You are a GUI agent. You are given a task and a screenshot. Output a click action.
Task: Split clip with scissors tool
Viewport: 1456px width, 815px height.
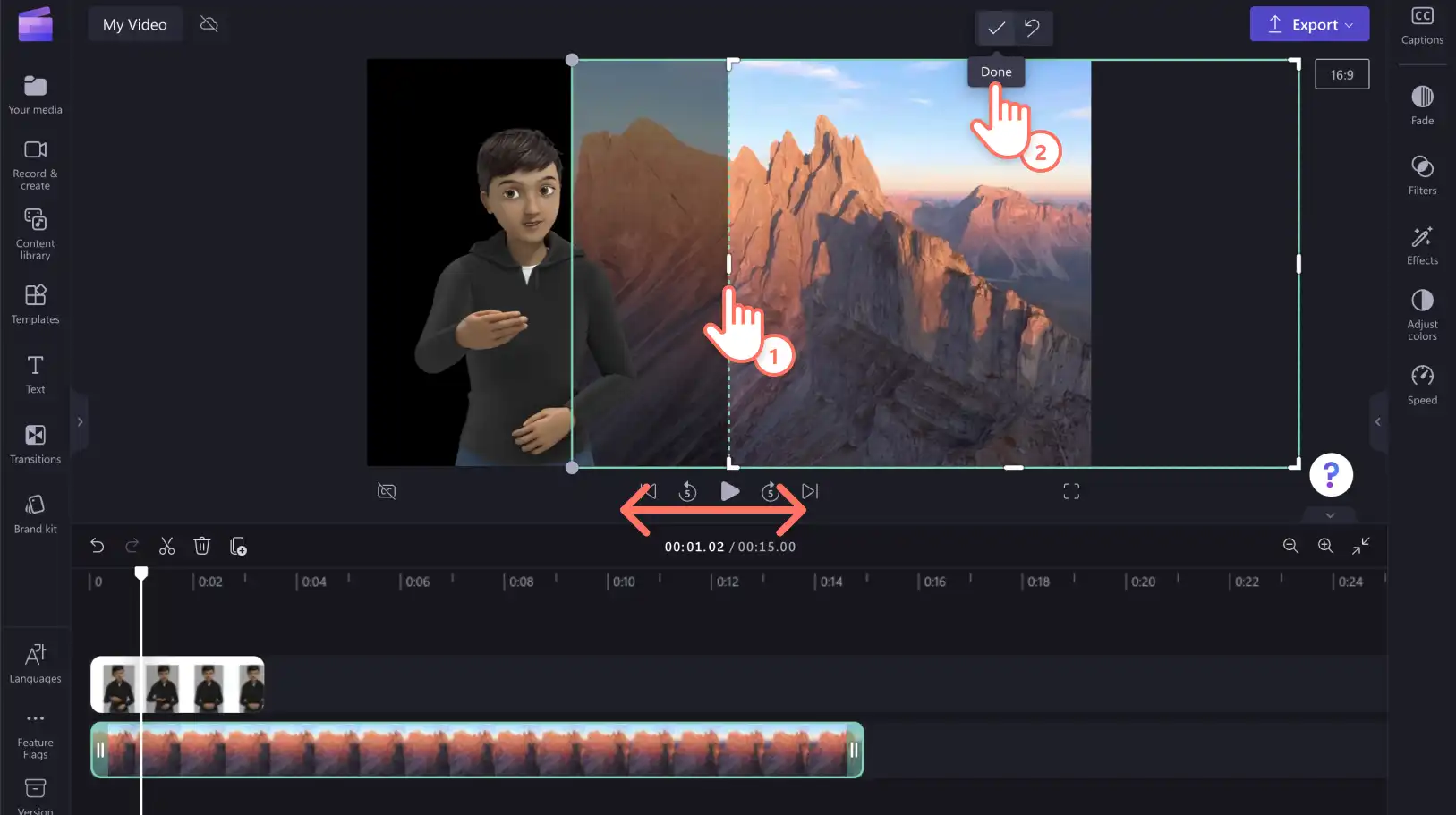(166, 546)
